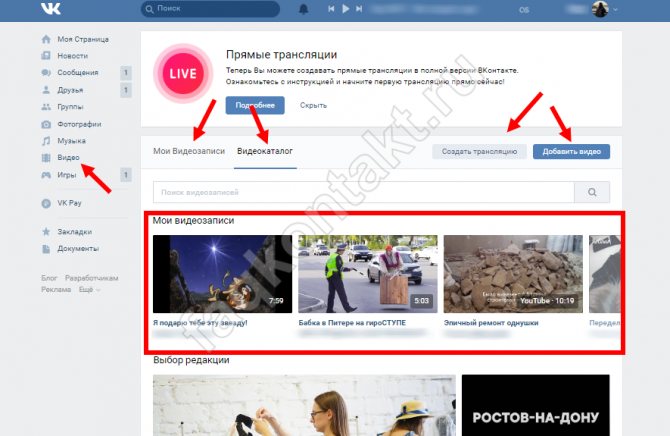Click the Друзья counter badge
Viewport: 670px width, 436px height.
[126, 90]
